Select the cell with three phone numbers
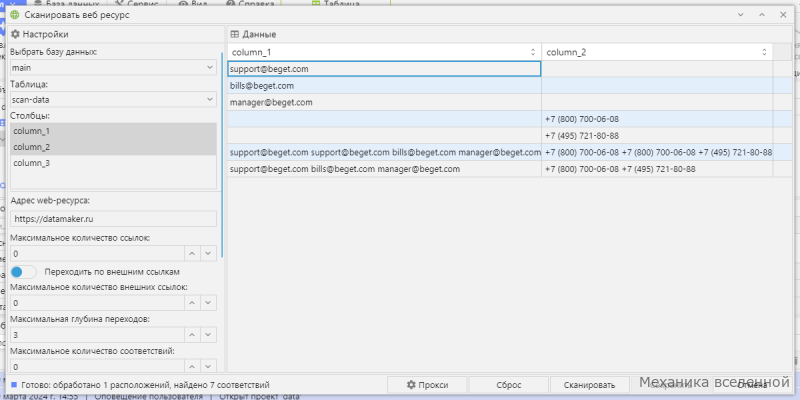The height and width of the screenshot is (400, 800). pos(657,152)
